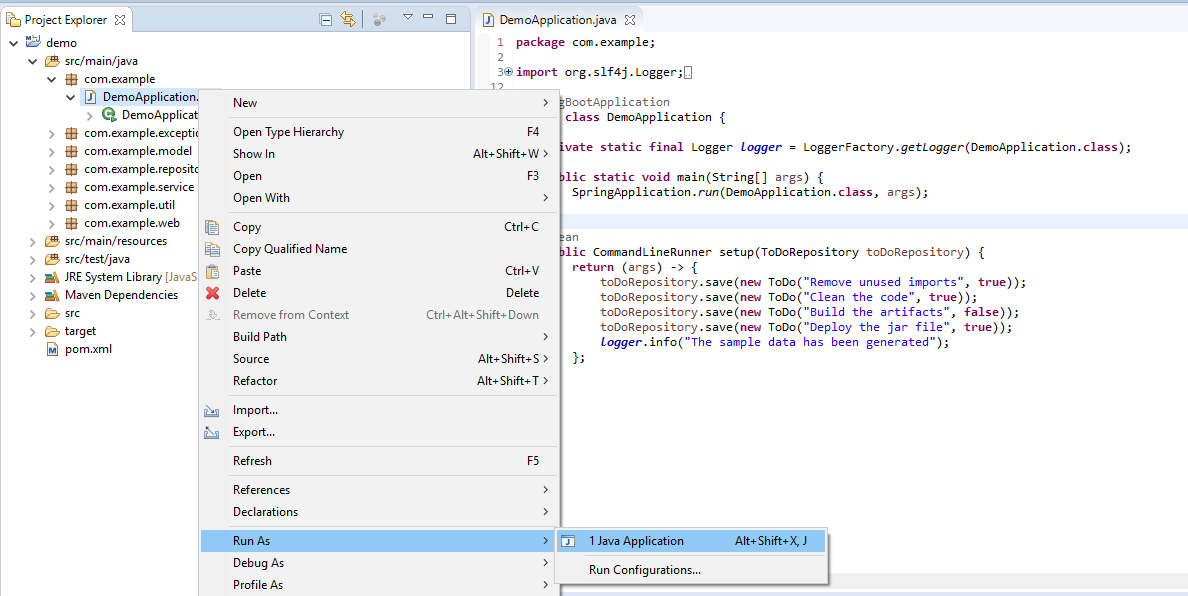Screen dimensions: 1188x596
Task: Click the demo project icon
Action: click(33, 42)
